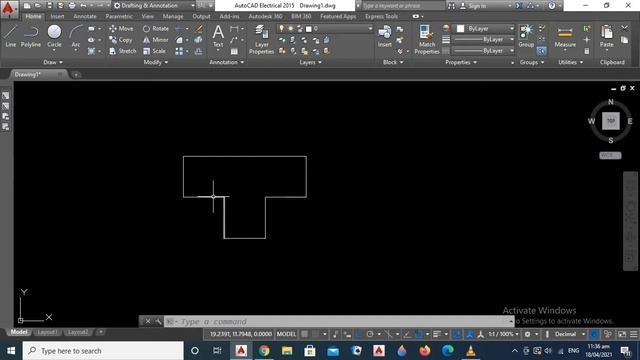Screen dimensions: 640x360
Task: Click the keyword search box in title bar
Action: point(402,6)
